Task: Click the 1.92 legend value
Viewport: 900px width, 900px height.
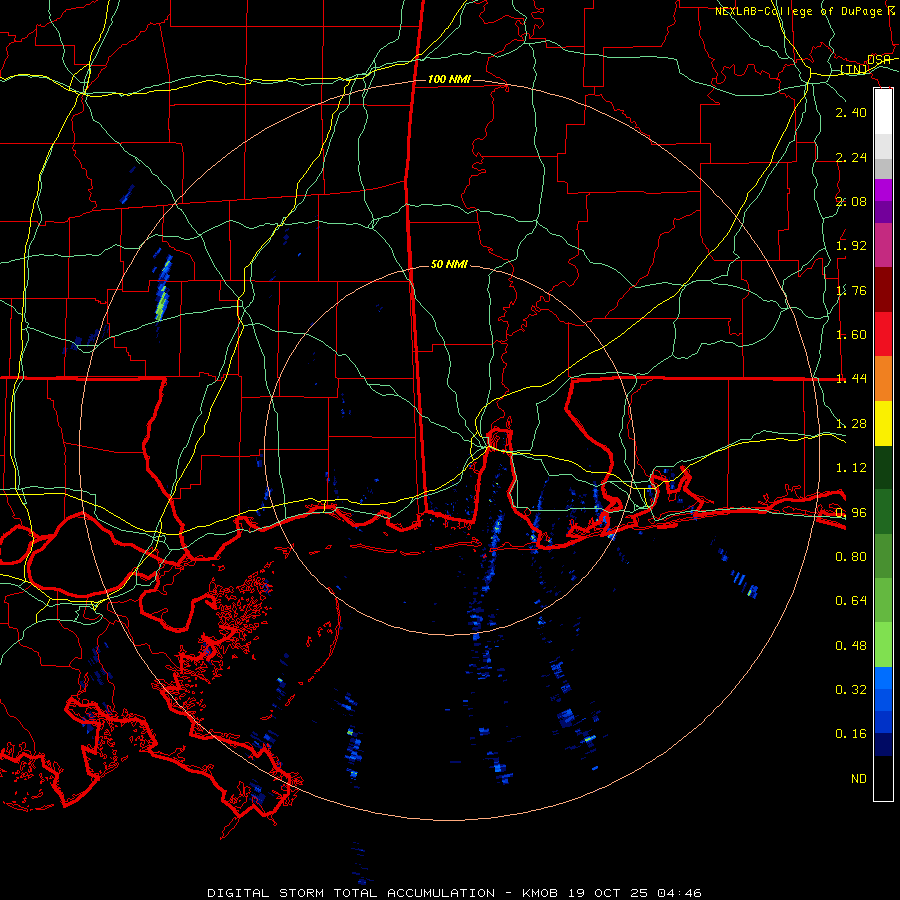Action: (851, 246)
